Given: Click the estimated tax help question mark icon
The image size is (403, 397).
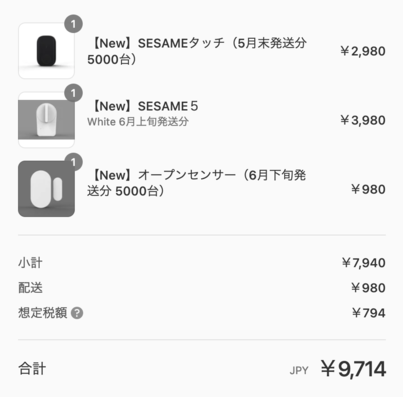Looking at the screenshot, I should pos(77,313).
